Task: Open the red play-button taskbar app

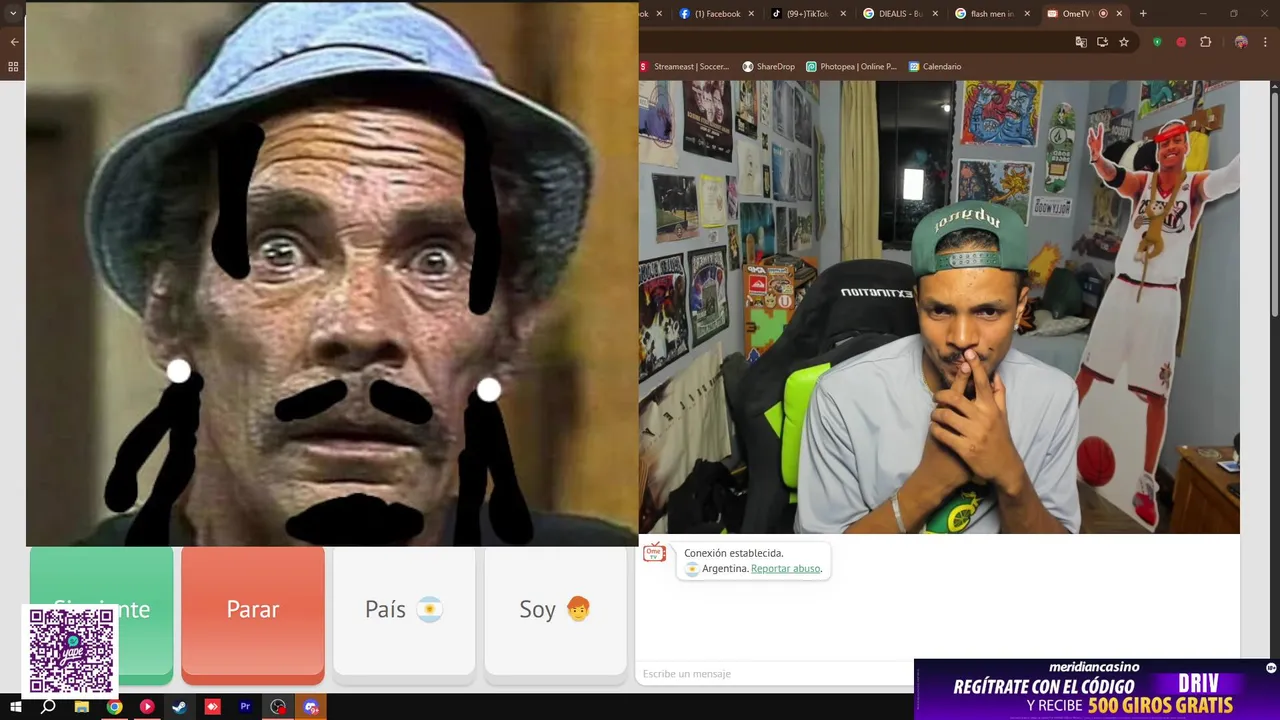Action: point(147,707)
